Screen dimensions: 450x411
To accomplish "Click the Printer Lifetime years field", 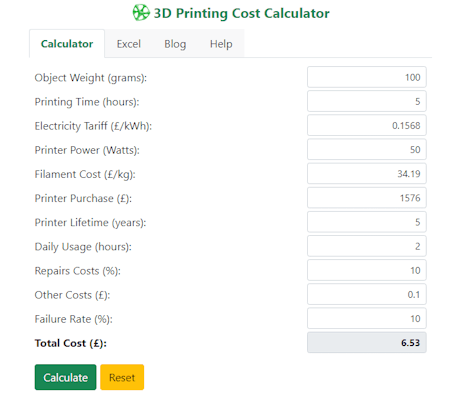I will [x=367, y=222].
